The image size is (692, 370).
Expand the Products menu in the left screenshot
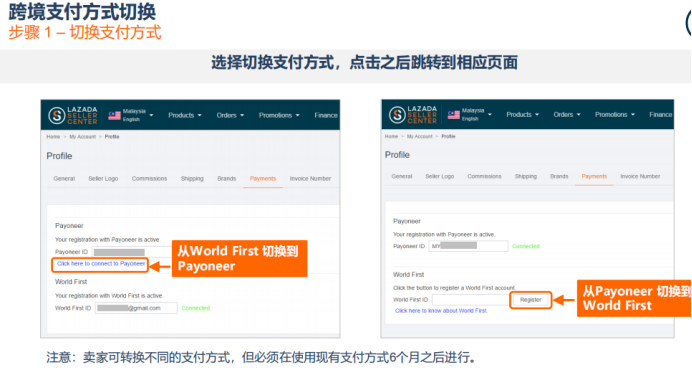tap(184, 115)
